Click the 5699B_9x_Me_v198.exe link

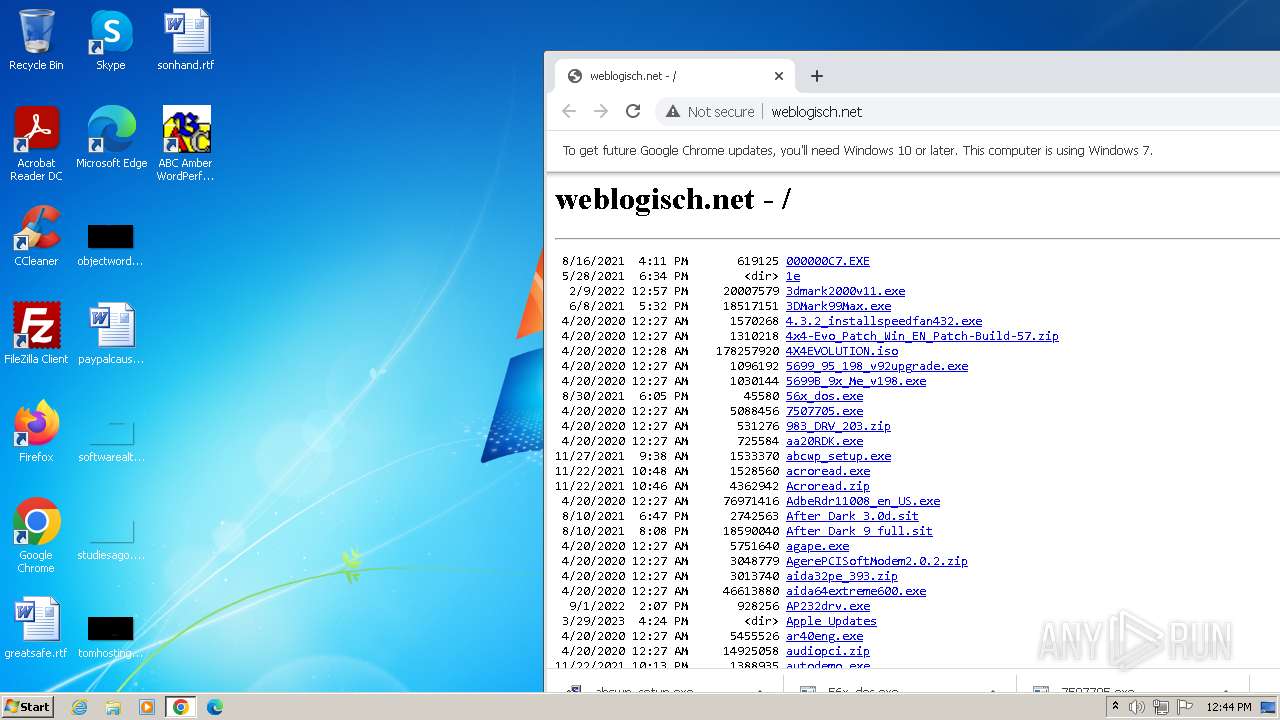click(x=856, y=381)
